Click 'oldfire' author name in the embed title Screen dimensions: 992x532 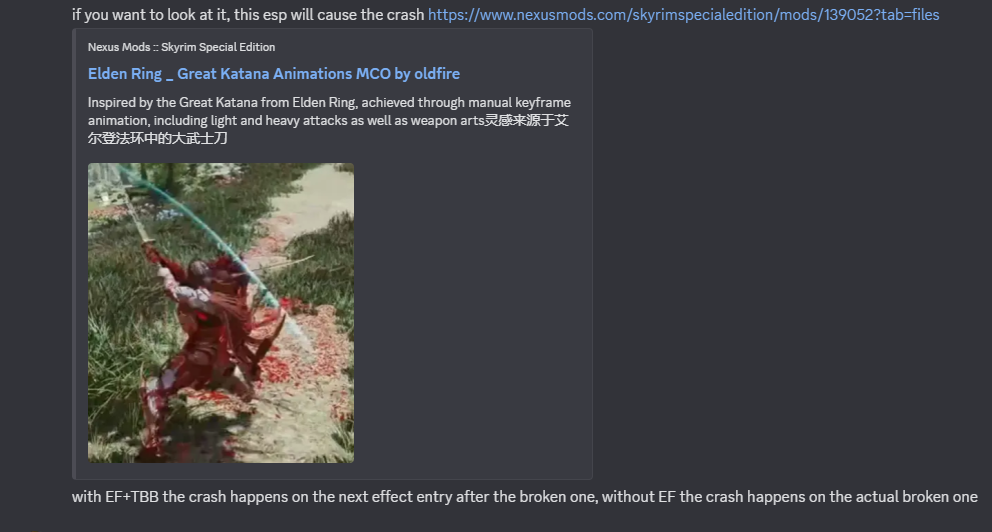coord(437,74)
